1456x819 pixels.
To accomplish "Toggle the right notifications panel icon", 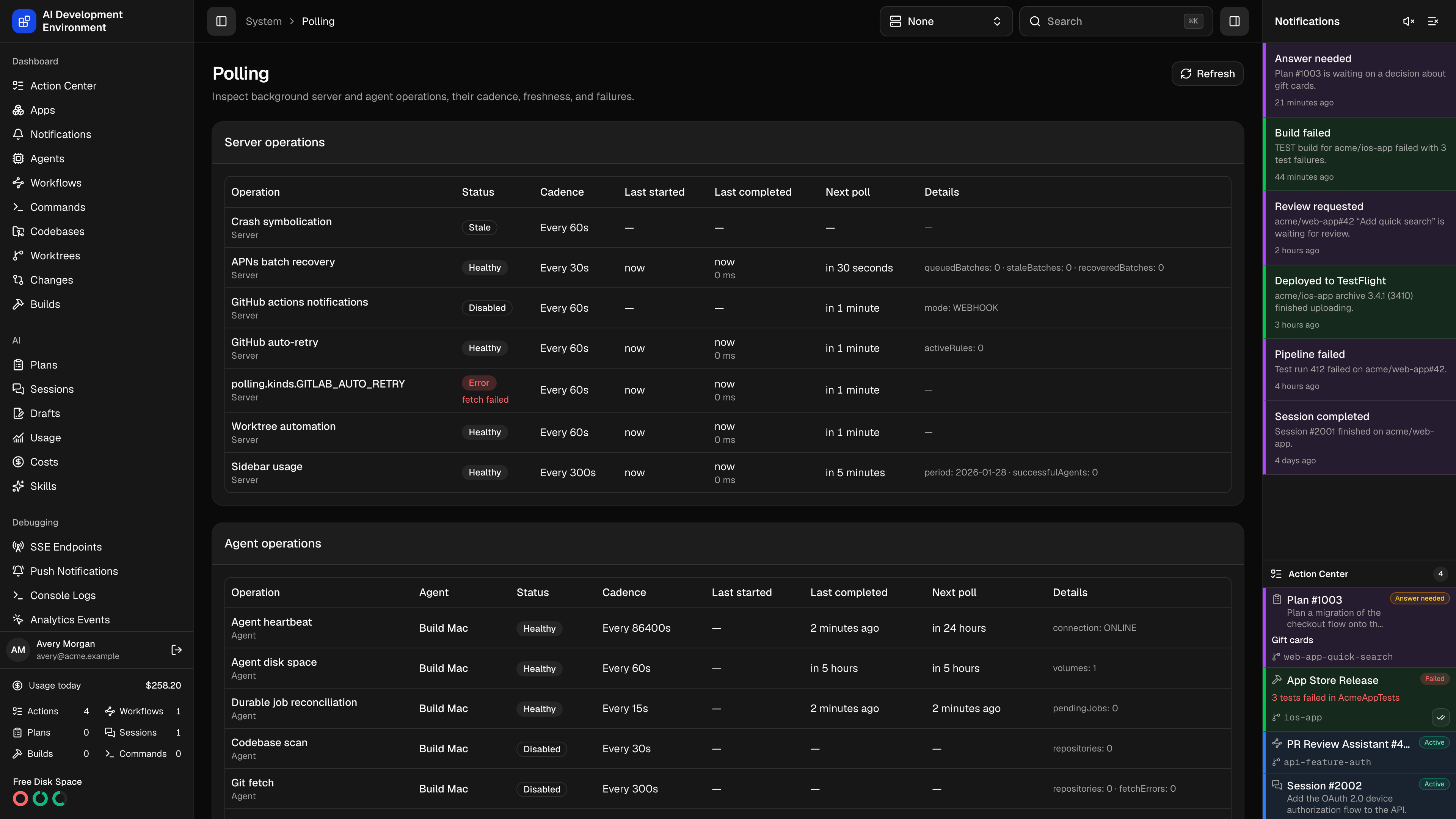I will 1235,22.
